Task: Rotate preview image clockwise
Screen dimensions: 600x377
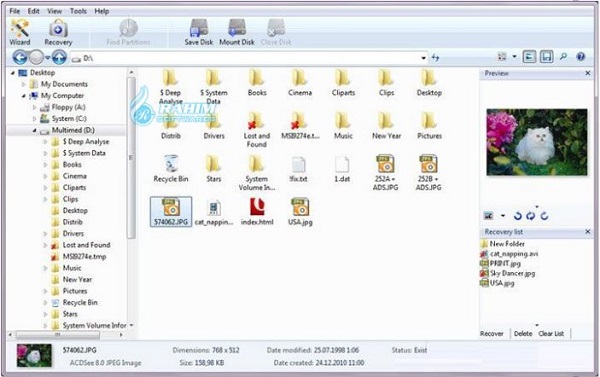Action: coord(544,216)
